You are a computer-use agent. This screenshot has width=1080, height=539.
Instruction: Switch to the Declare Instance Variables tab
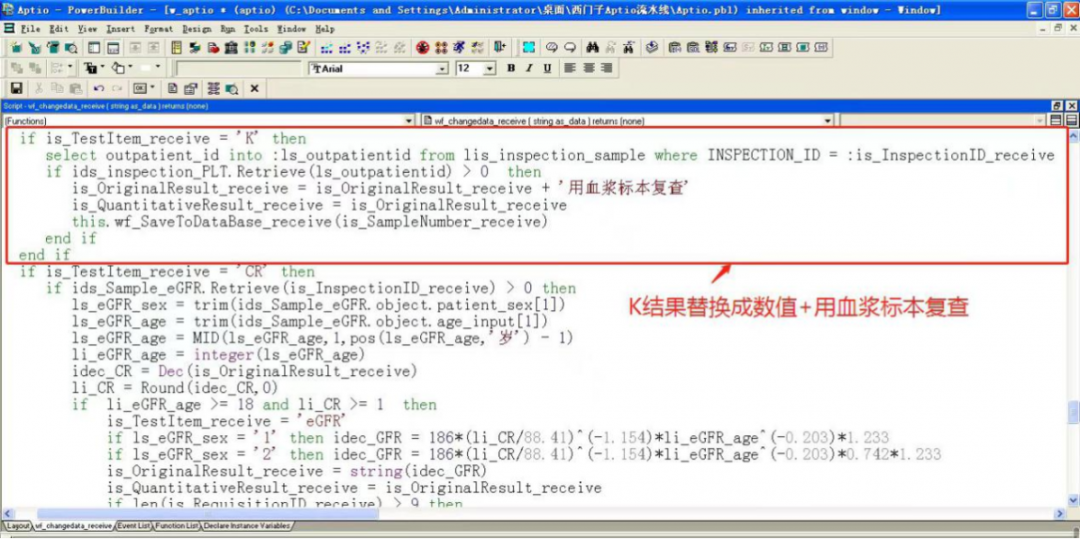pyautogui.click(x=247, y=526)
